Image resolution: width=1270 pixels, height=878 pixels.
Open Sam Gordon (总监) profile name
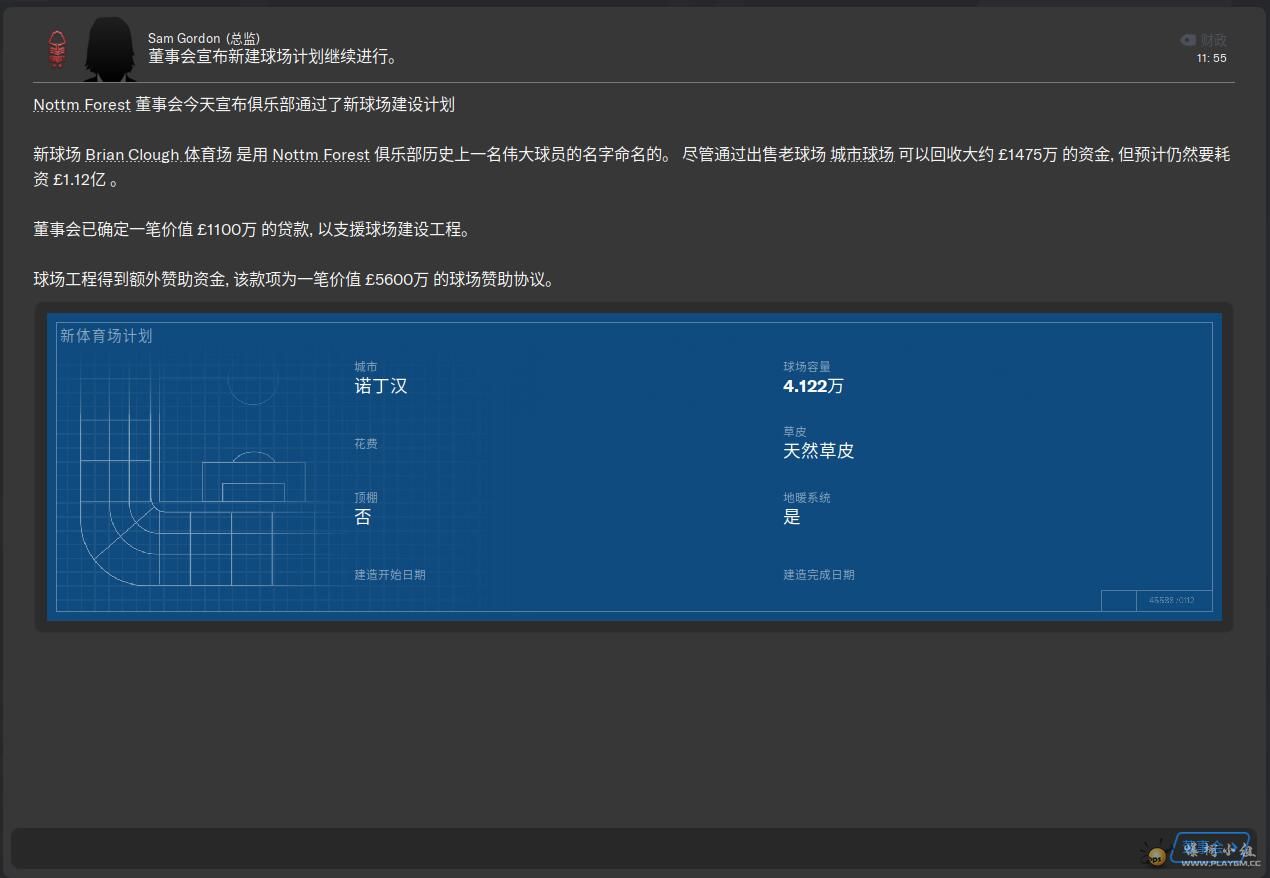tap(204, 39)
